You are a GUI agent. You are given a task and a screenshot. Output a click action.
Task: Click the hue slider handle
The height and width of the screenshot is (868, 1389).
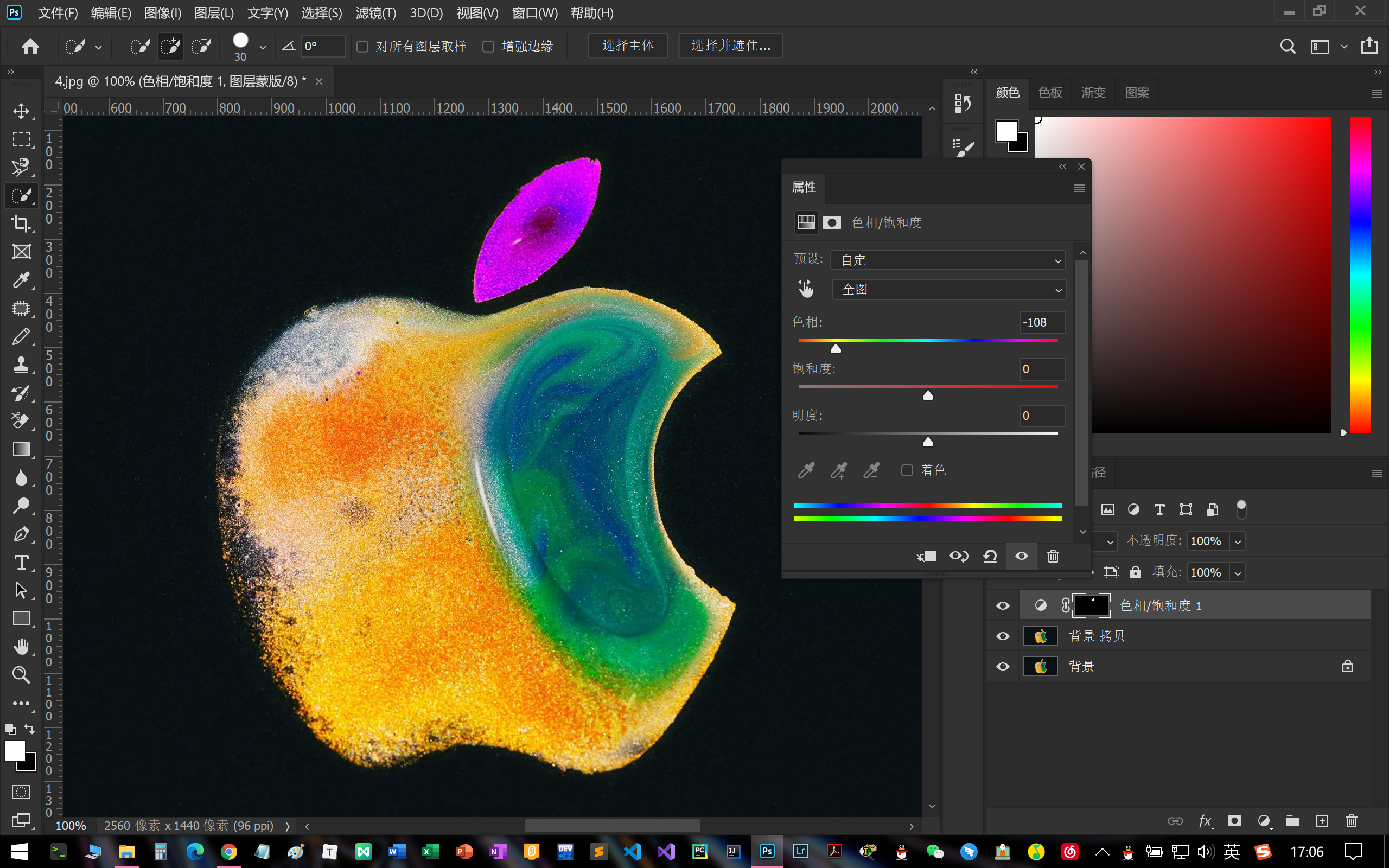coord(836,348)
